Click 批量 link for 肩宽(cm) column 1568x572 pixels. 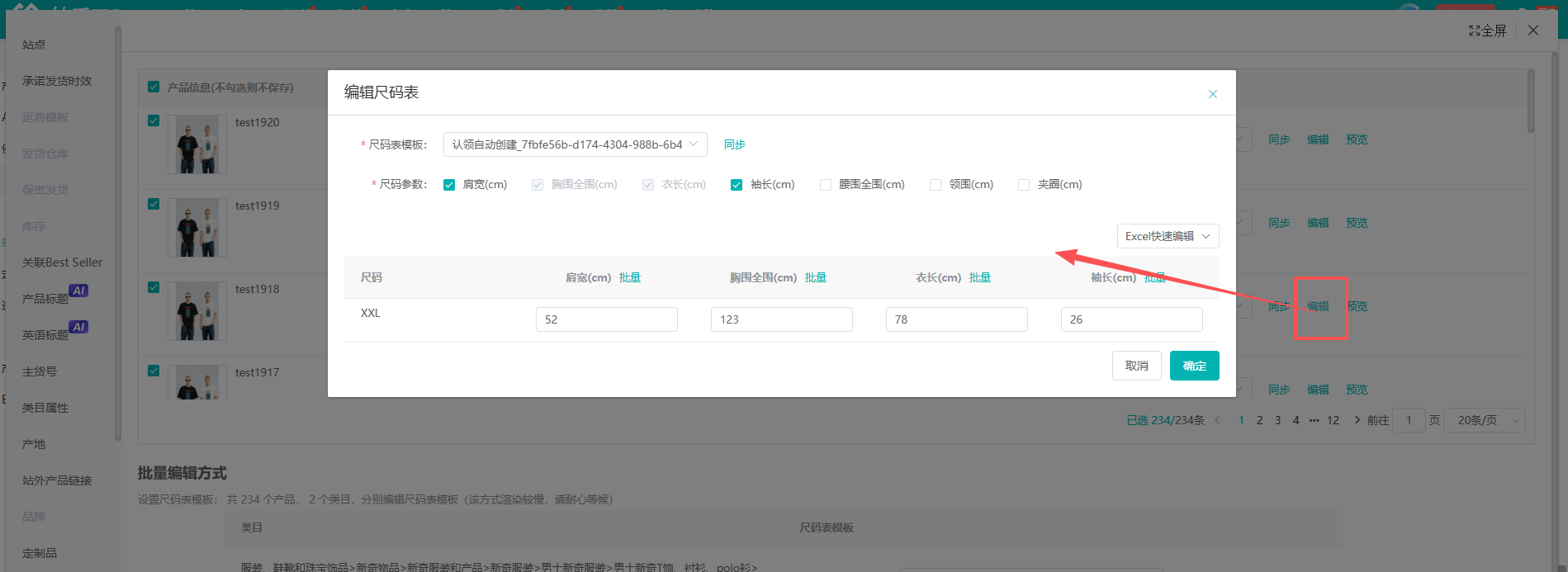tap(630, 277)
